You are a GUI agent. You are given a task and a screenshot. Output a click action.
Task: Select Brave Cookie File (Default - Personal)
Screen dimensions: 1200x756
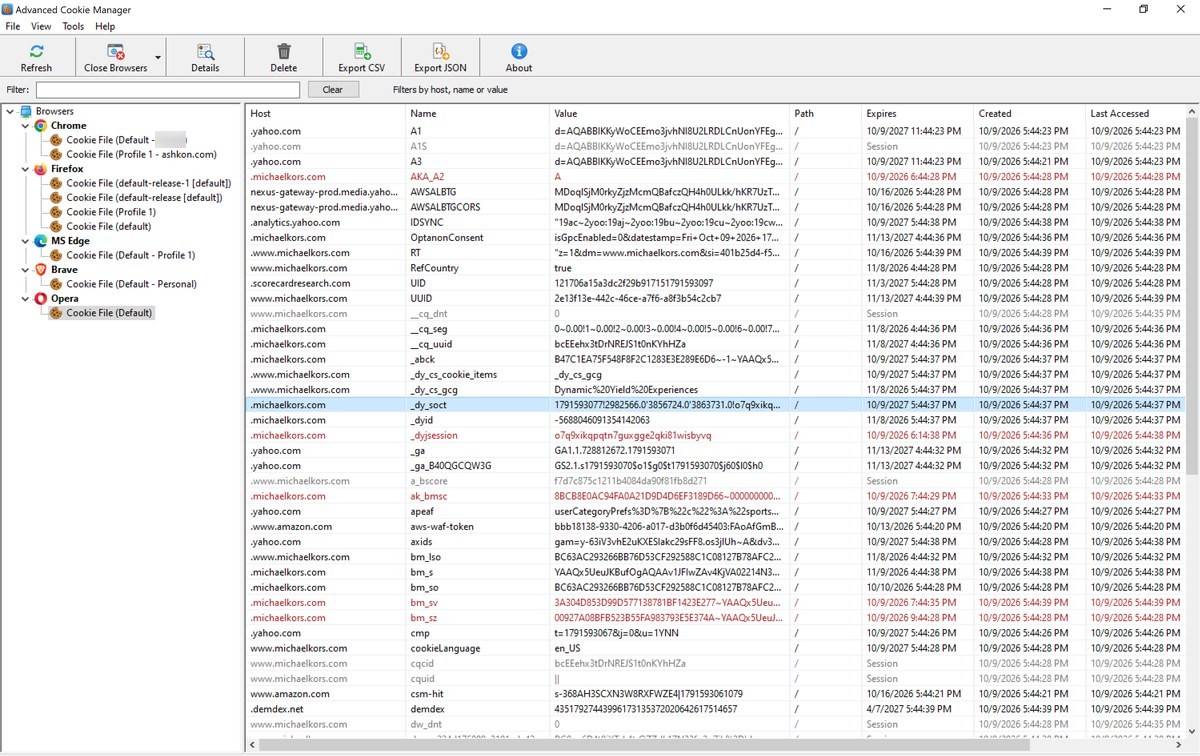click(x=131, y=284)
